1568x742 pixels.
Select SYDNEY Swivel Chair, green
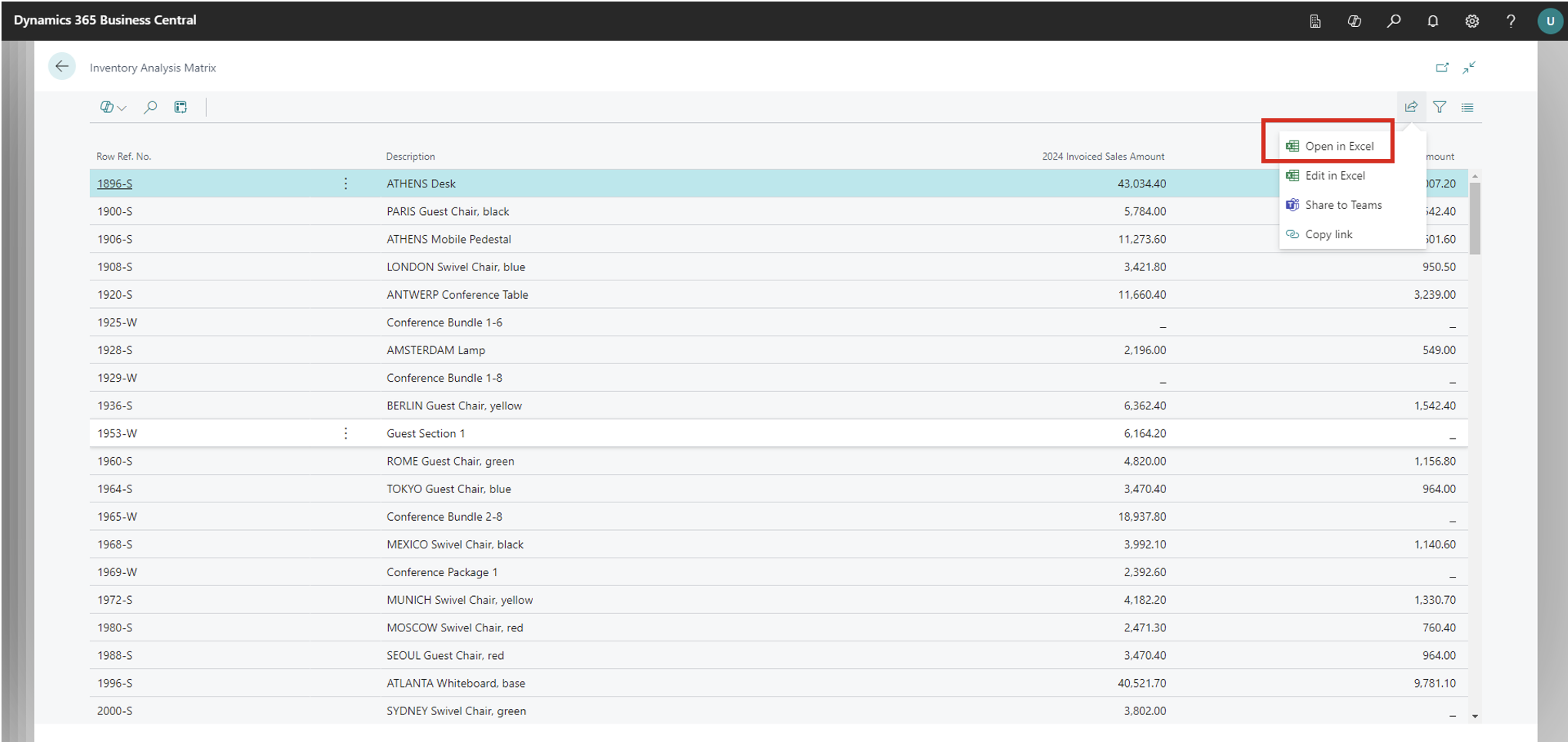pyautogui.click(x=457, y=711)
